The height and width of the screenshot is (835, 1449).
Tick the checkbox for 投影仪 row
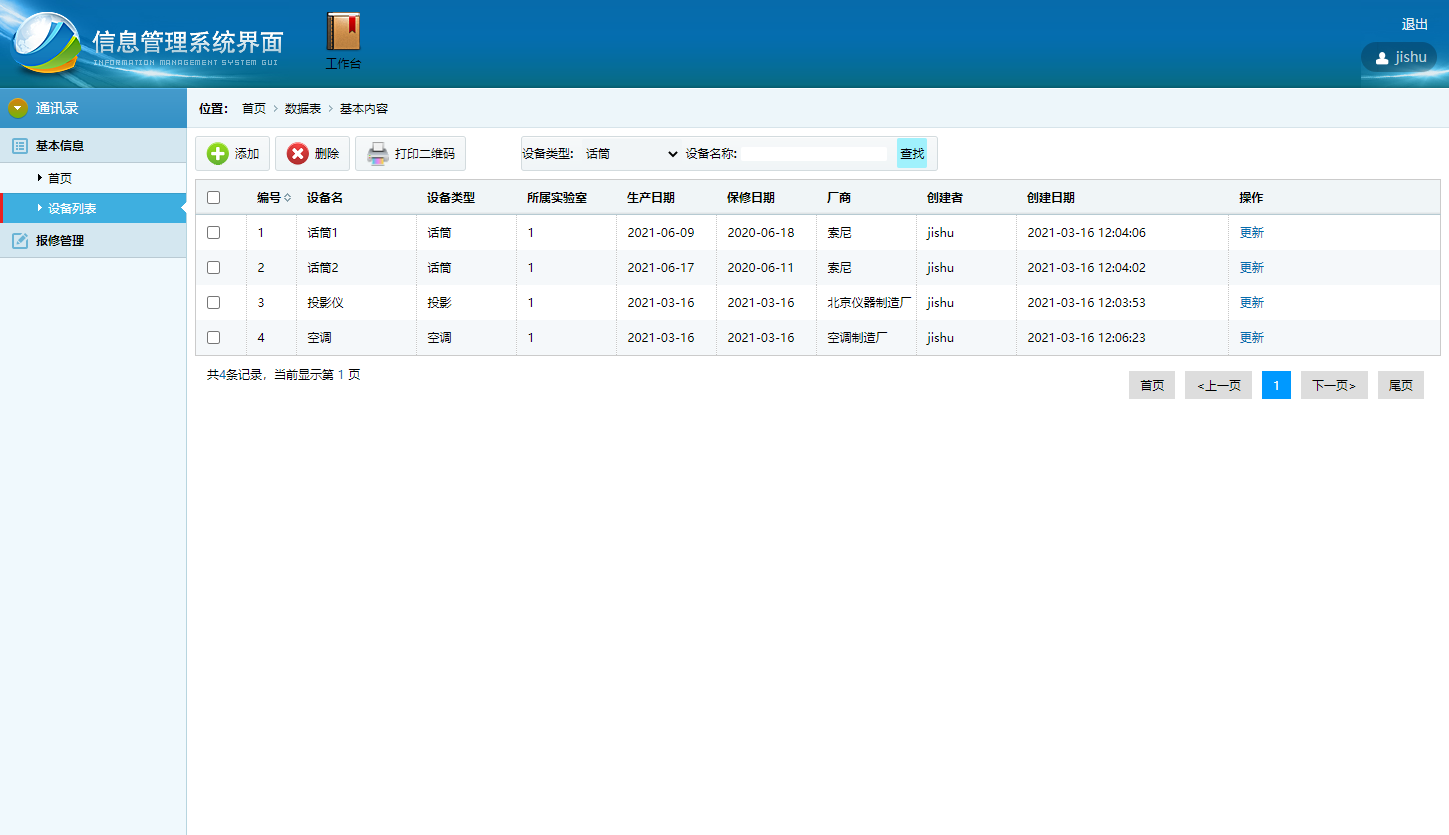tap(213, 302)
